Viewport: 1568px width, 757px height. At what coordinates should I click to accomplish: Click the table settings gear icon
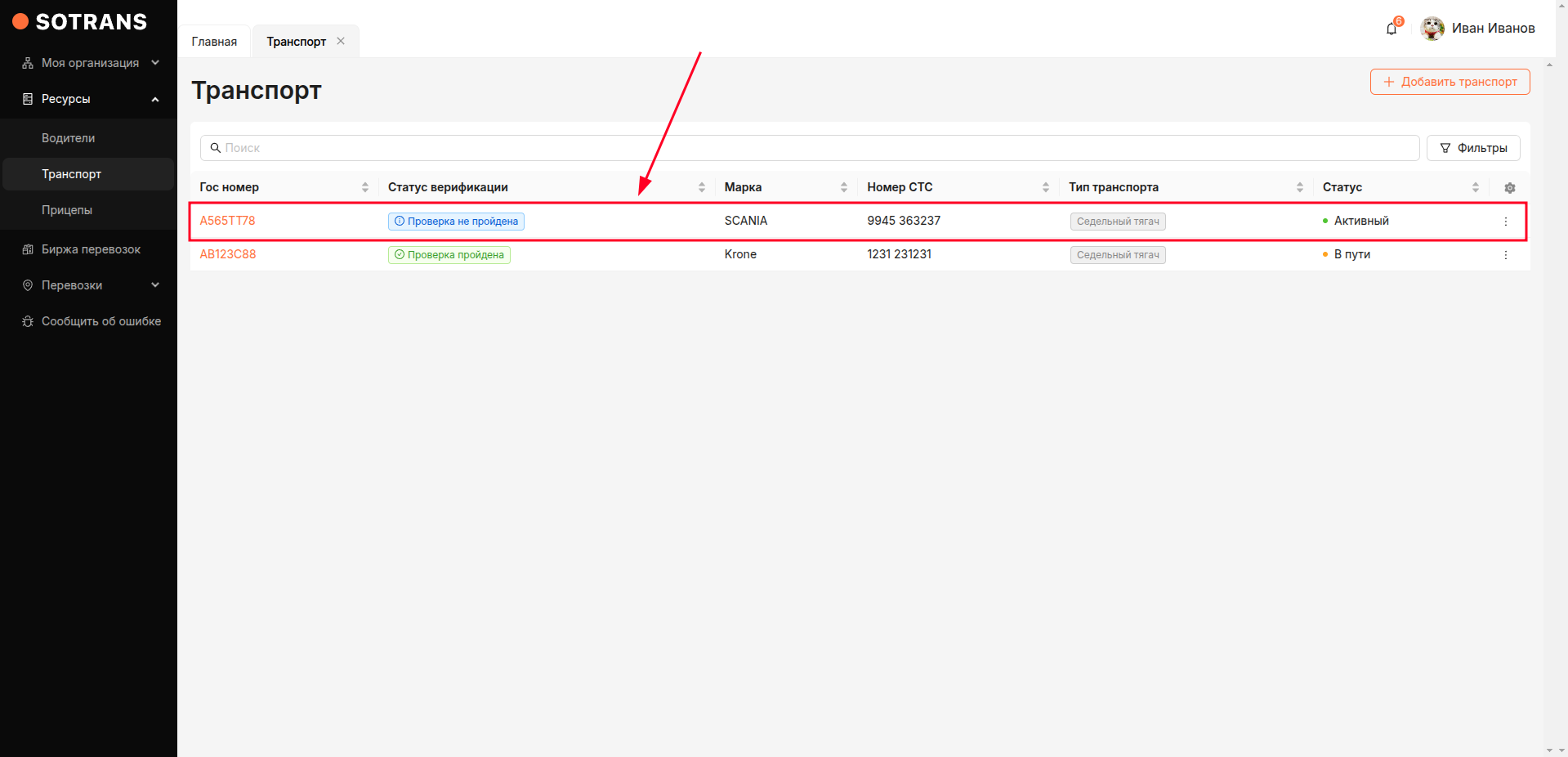click(x=1509, y=188)
